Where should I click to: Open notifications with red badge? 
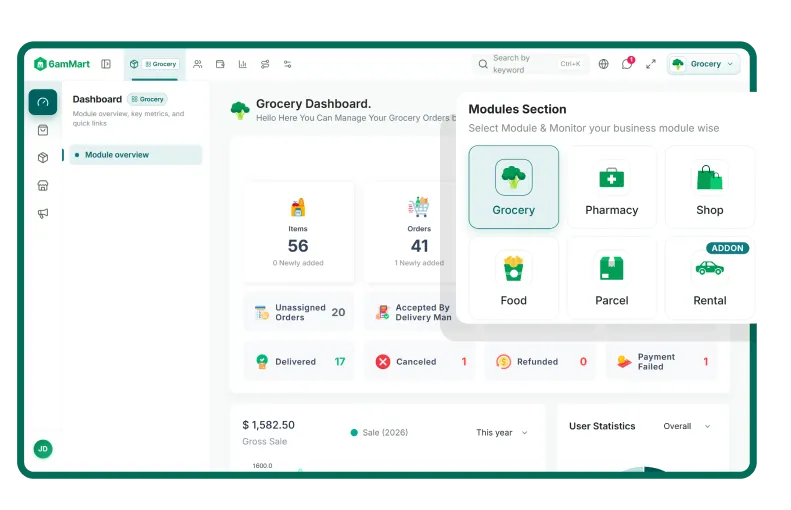(x=627, y=64)
